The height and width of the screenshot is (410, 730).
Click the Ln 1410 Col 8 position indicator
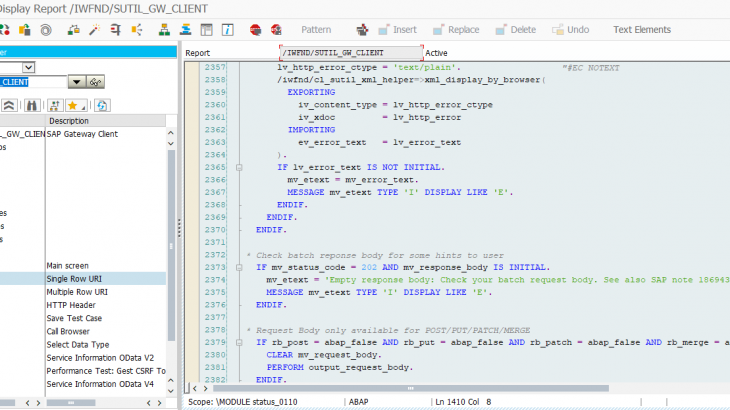[463, 402]
